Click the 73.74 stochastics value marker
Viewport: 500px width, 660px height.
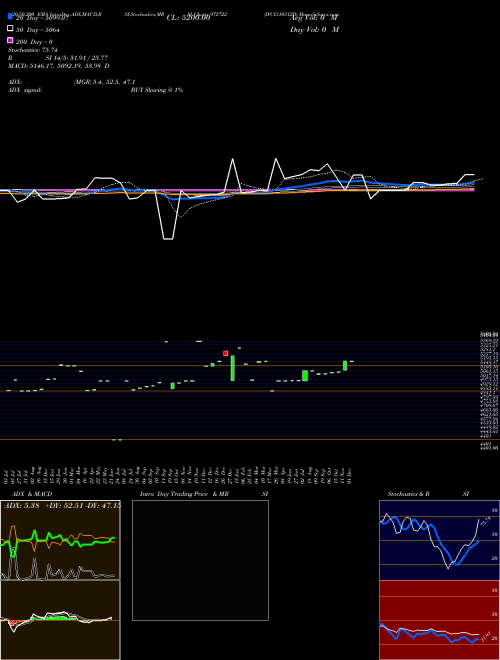[484, 522]
